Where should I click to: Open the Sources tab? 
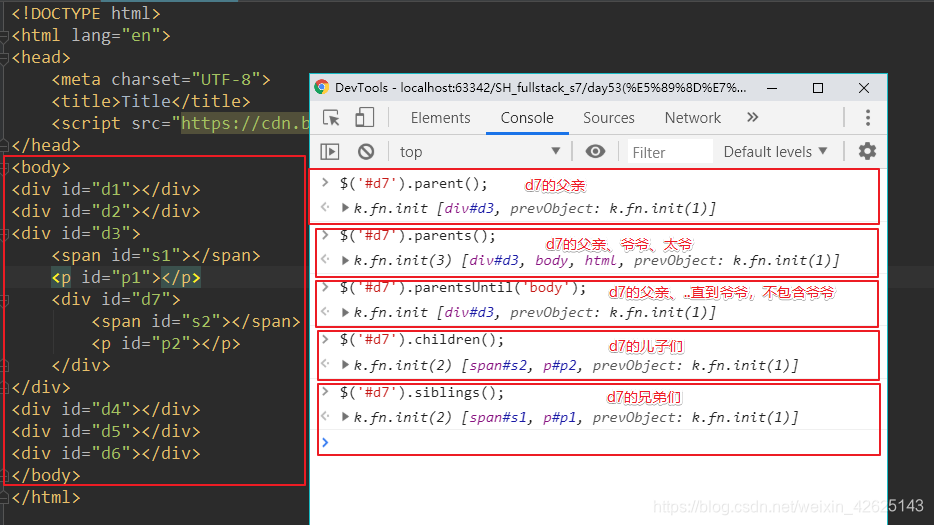click(608, 118)
